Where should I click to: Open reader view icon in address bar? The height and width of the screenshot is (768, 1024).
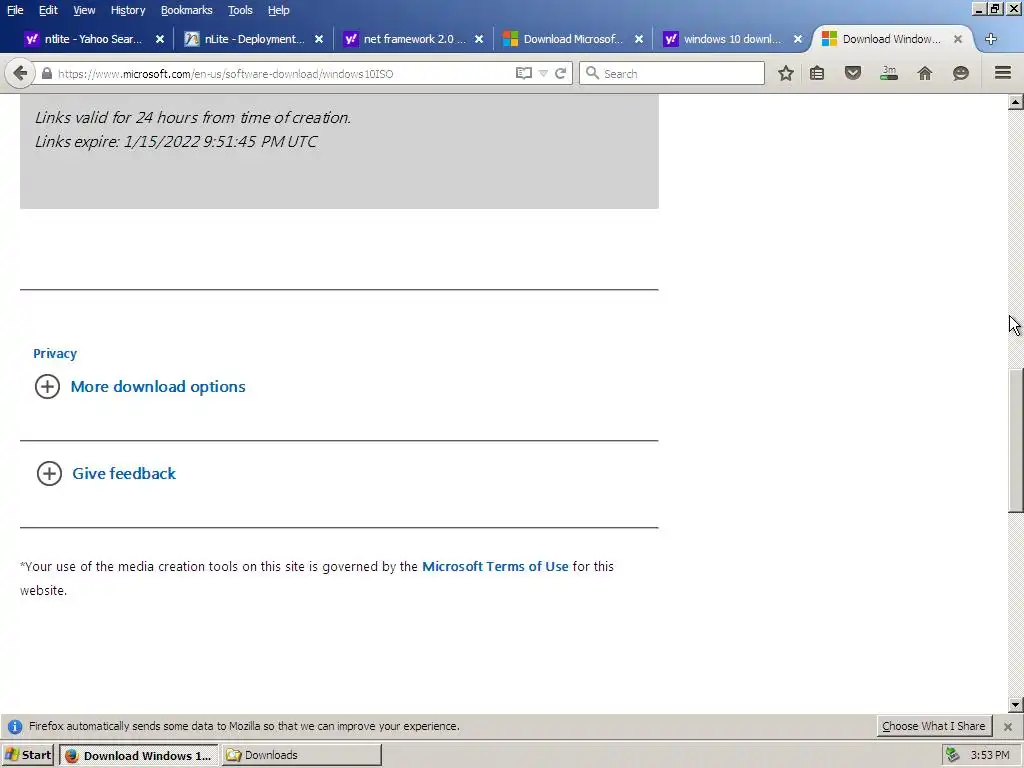[x=524, y=73]
